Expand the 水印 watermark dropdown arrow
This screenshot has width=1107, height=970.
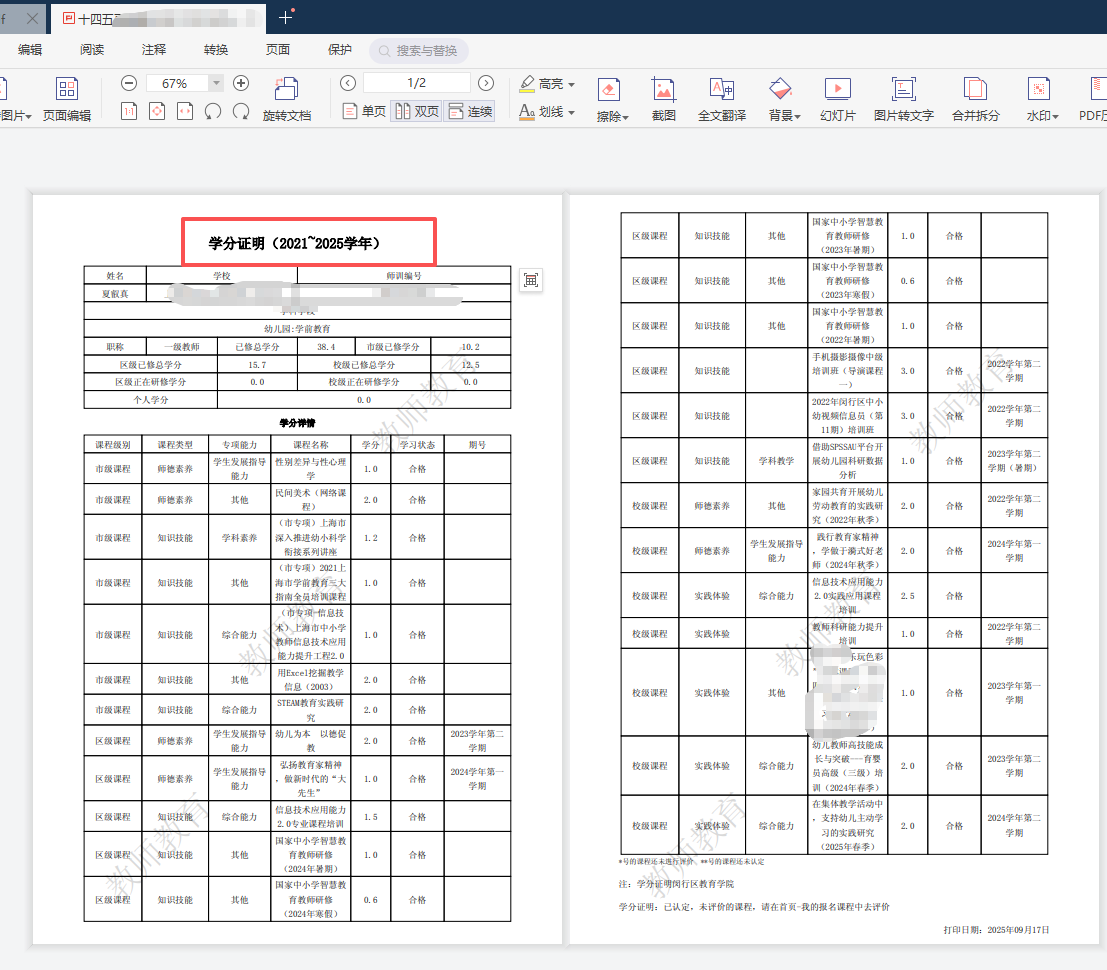pos(1055,117)
